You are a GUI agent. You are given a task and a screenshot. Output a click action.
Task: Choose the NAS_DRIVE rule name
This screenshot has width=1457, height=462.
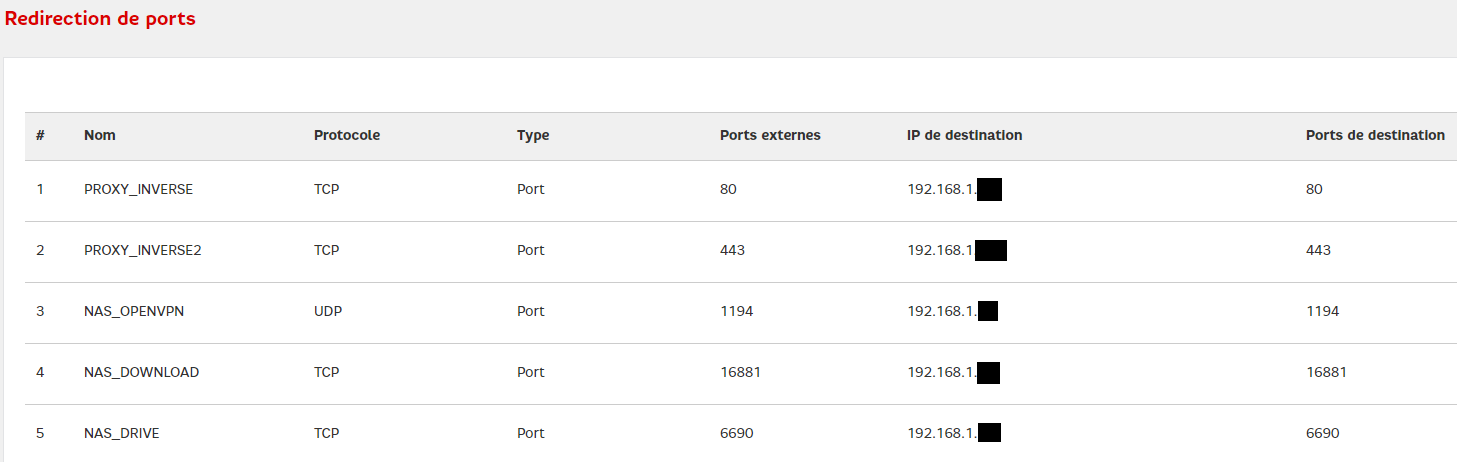[121, 433]
